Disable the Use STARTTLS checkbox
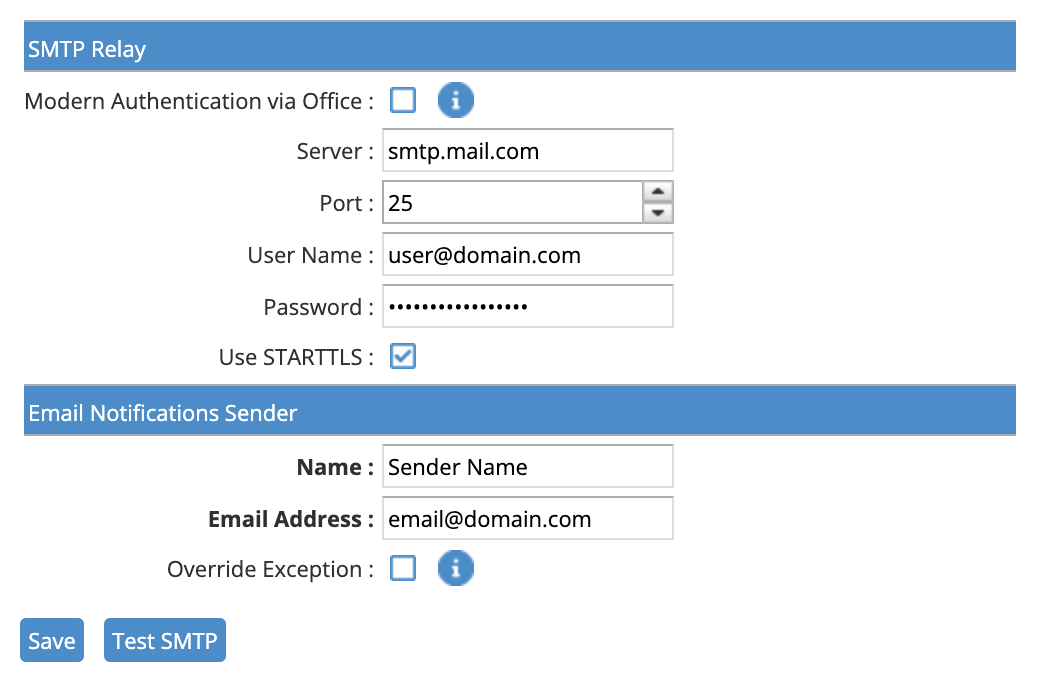Screen dimensions: 1056x692 pyautogui.click(x=403, y=356)
